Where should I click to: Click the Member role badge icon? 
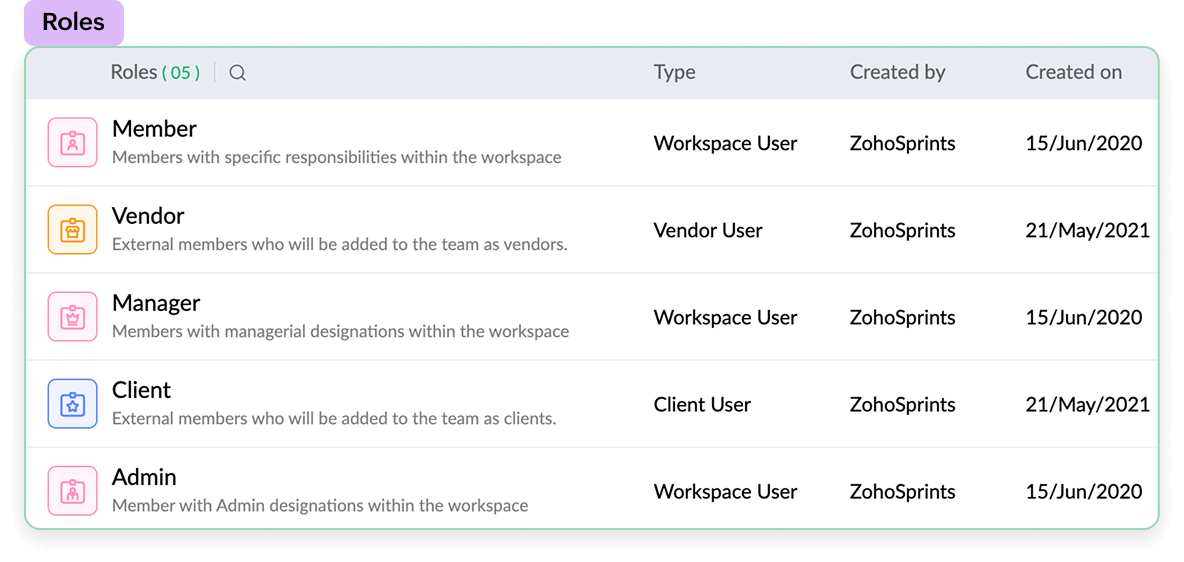click(x=73, y=143)
